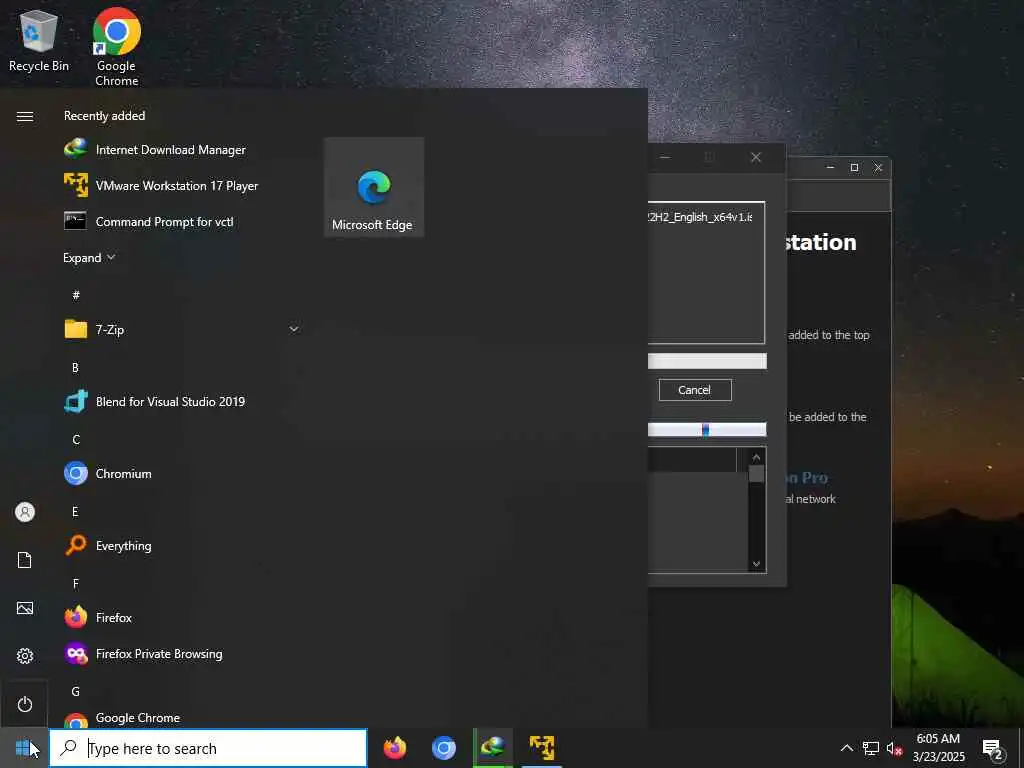
Task: Click scroll down arrow in dialog list
Action: (x=756, y=564)
